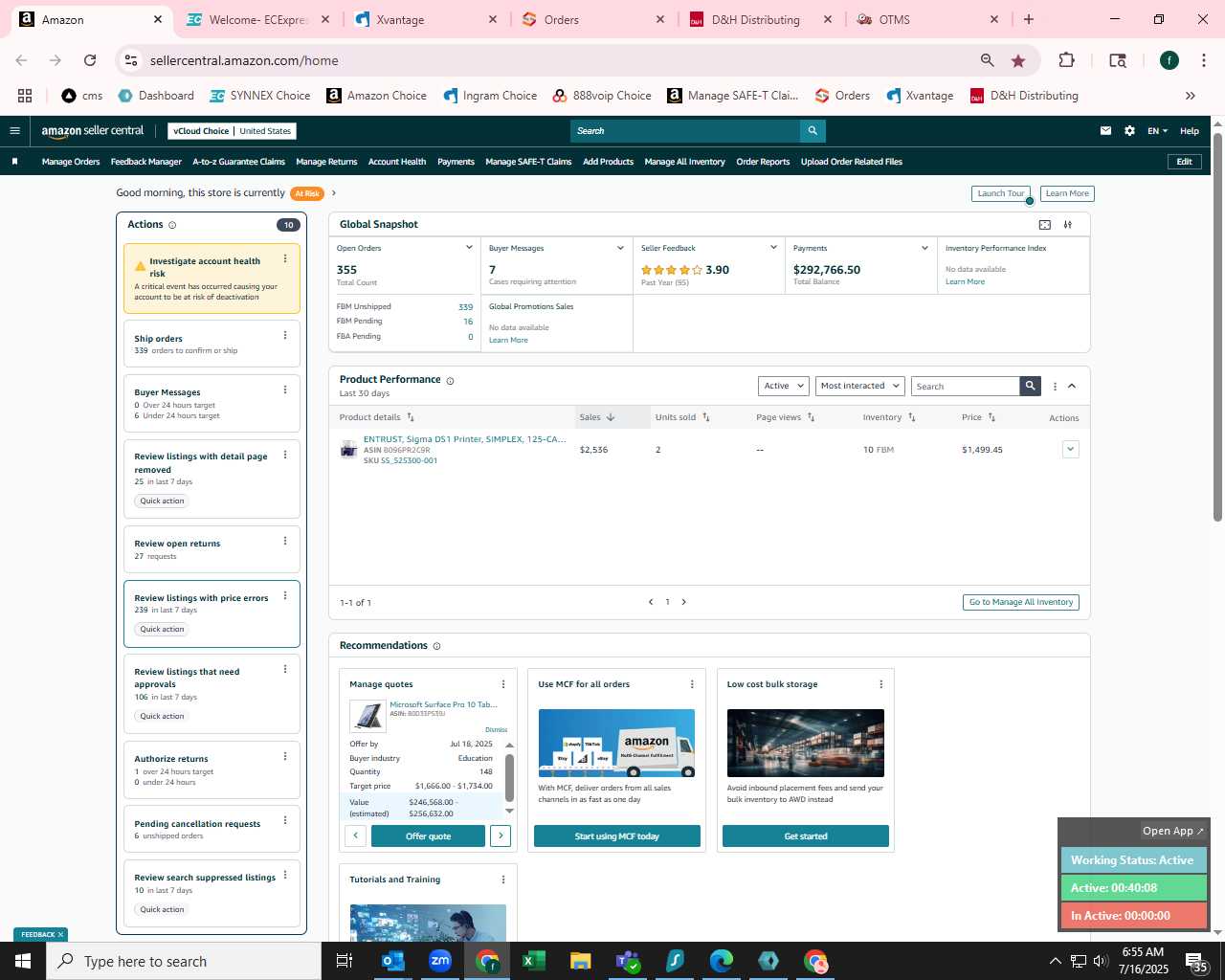
Task: Open Manage quotes card options menu
Action: point(503,684)
